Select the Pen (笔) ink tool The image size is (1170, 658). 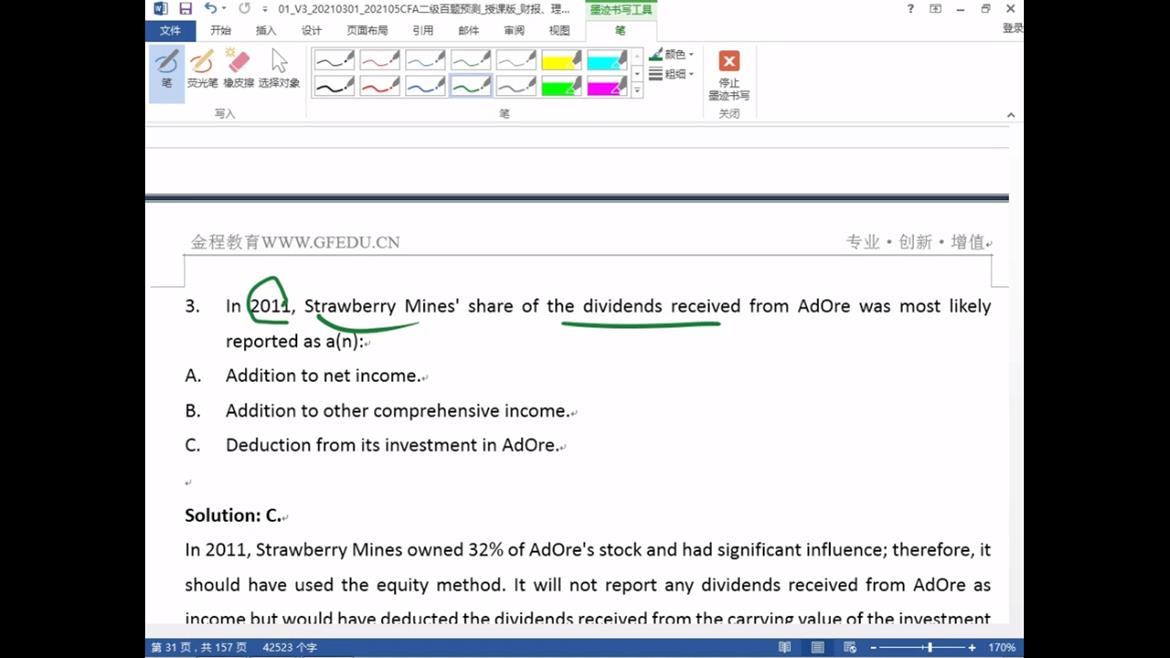[166, 70]
